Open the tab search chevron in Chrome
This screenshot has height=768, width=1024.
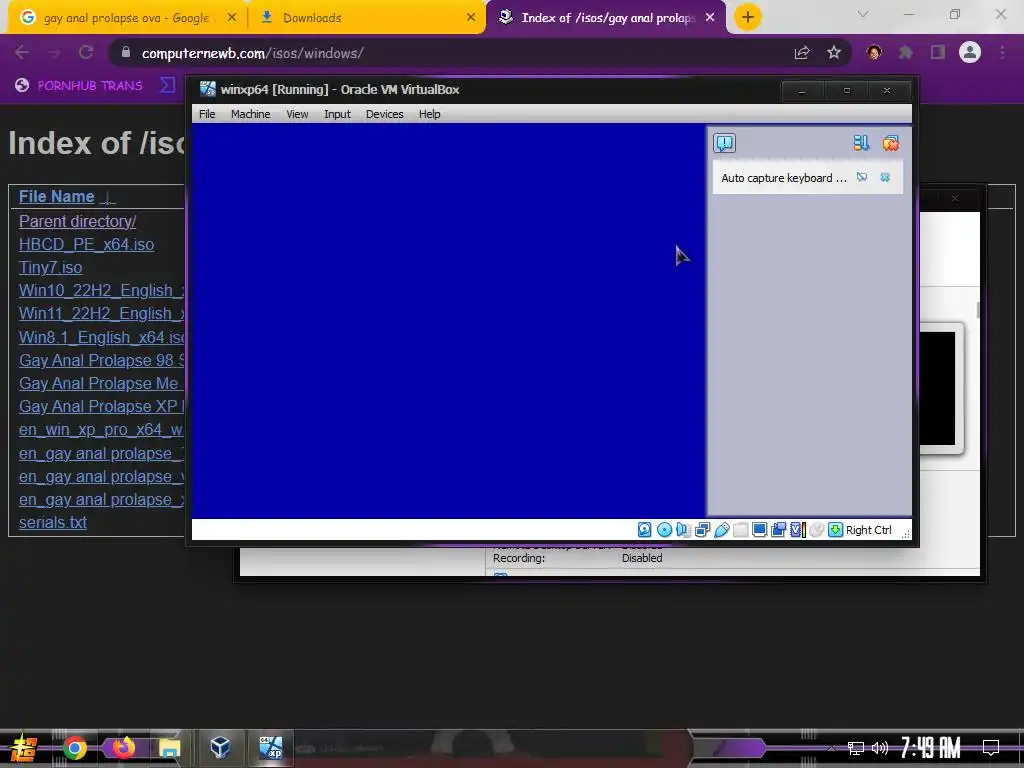(x=863, y=14)
